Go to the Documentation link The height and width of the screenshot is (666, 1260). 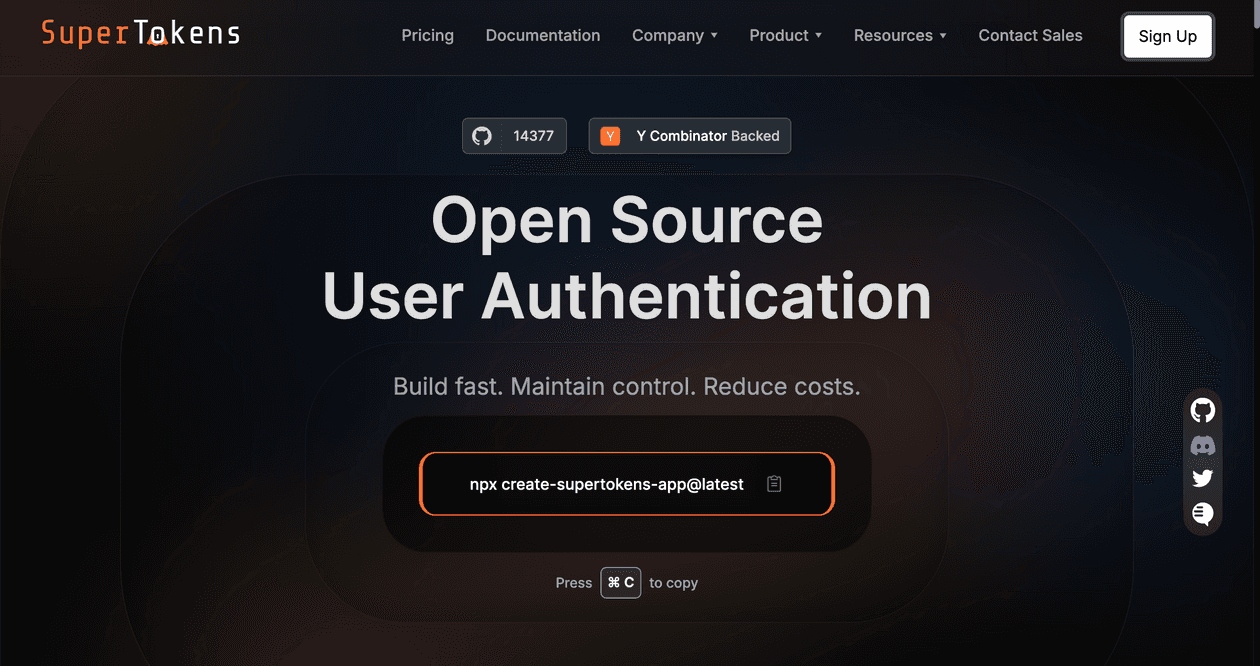click(543, 36)
